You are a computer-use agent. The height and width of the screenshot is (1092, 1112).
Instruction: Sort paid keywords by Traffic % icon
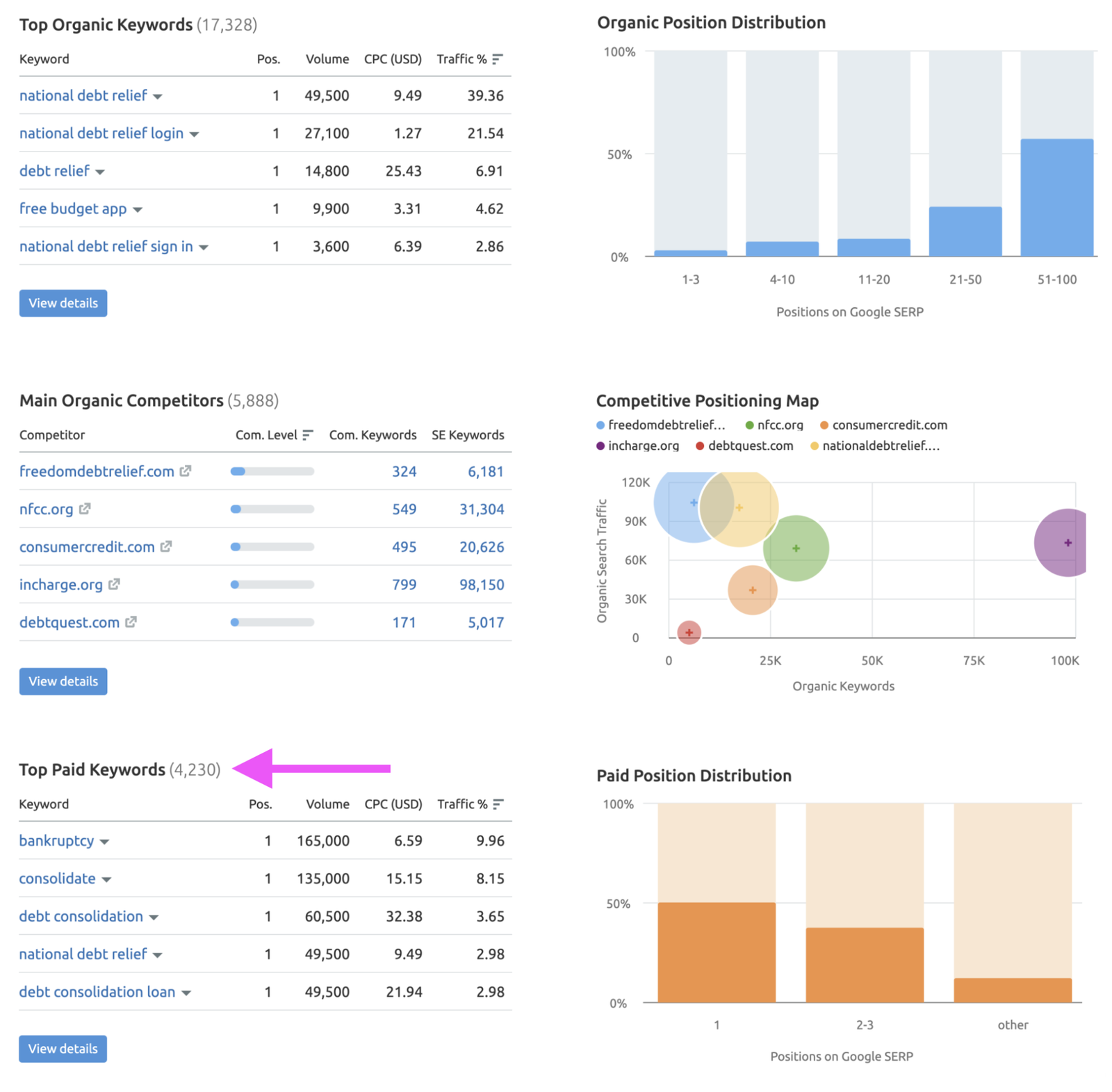(498, 804)
